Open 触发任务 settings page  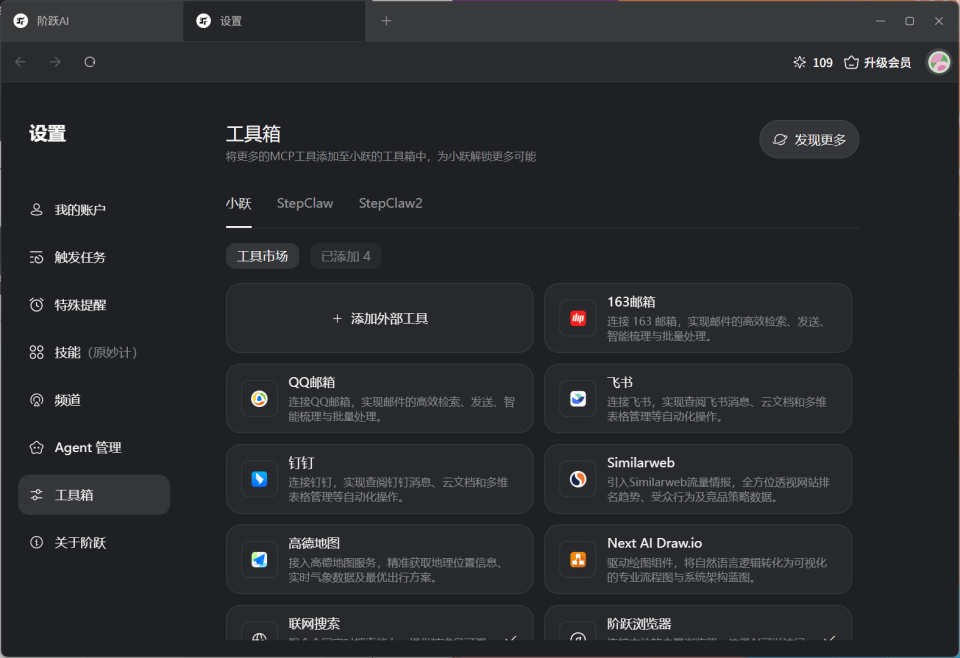(x=94, y=257)
